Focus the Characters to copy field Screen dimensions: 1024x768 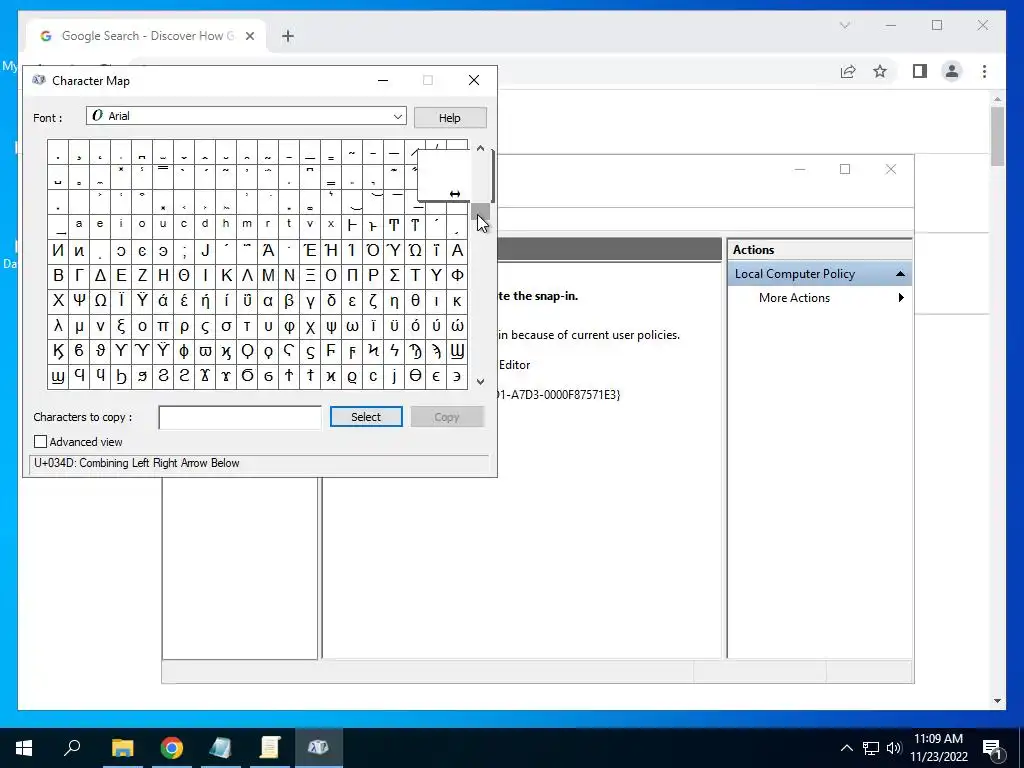click(x=240, y=417)
